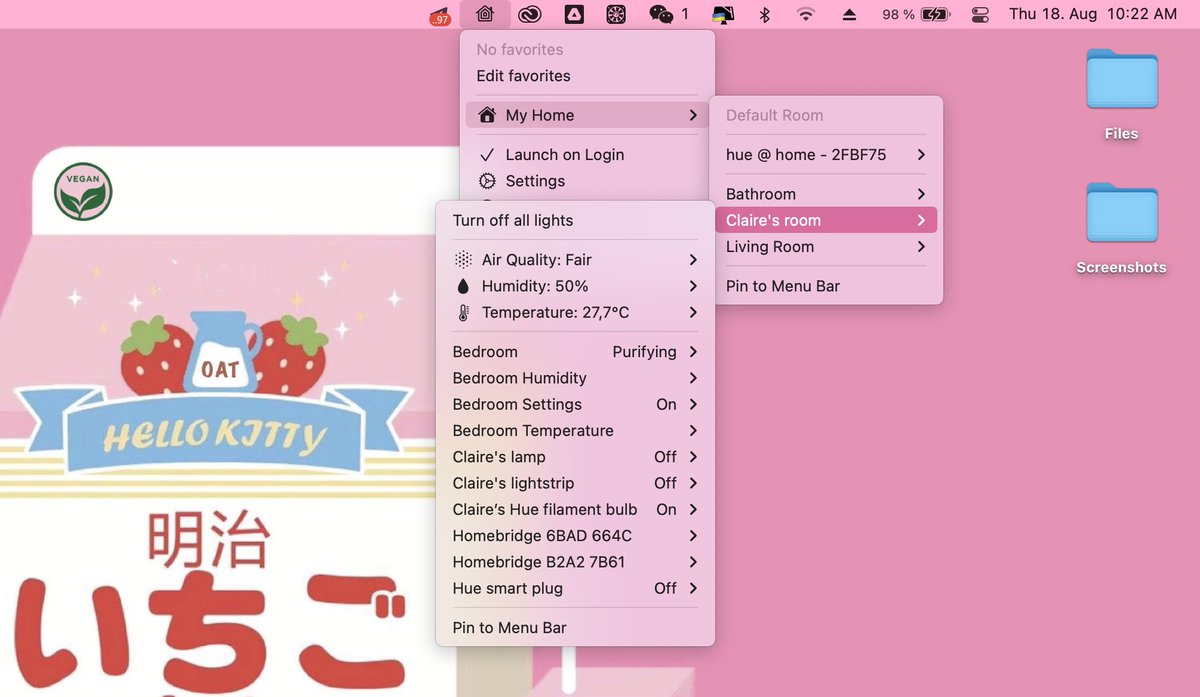Expand the Homebridge 6BAD 664C arrow
This screenshot has width=1200, height=697.
click(693, 536)
